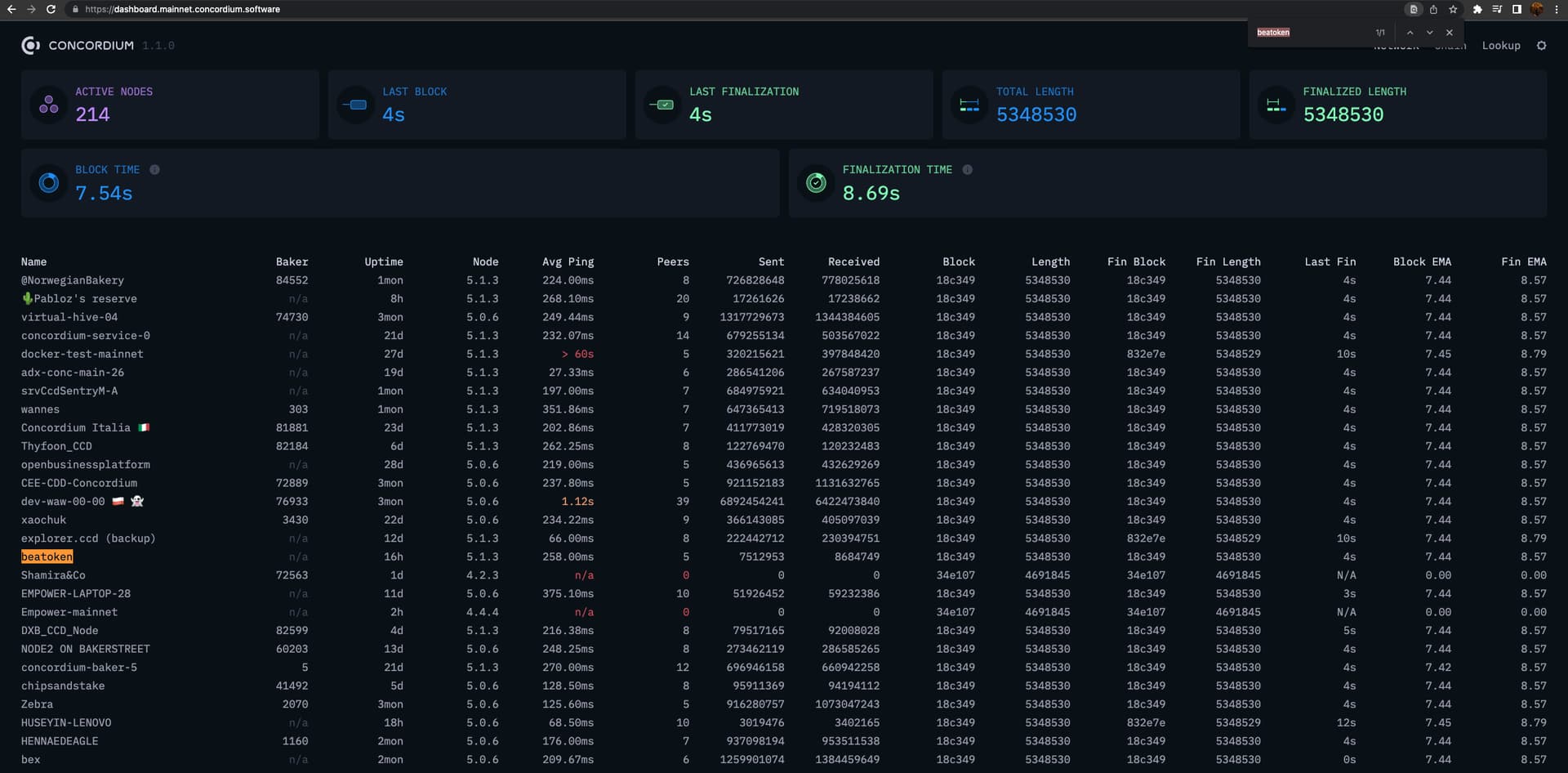Select the NODE2 ON BAKERSTREET node name
Image resolution: width=1568 pixels, height=773 pixels.
pyautogui.click(x=86, y=649)
